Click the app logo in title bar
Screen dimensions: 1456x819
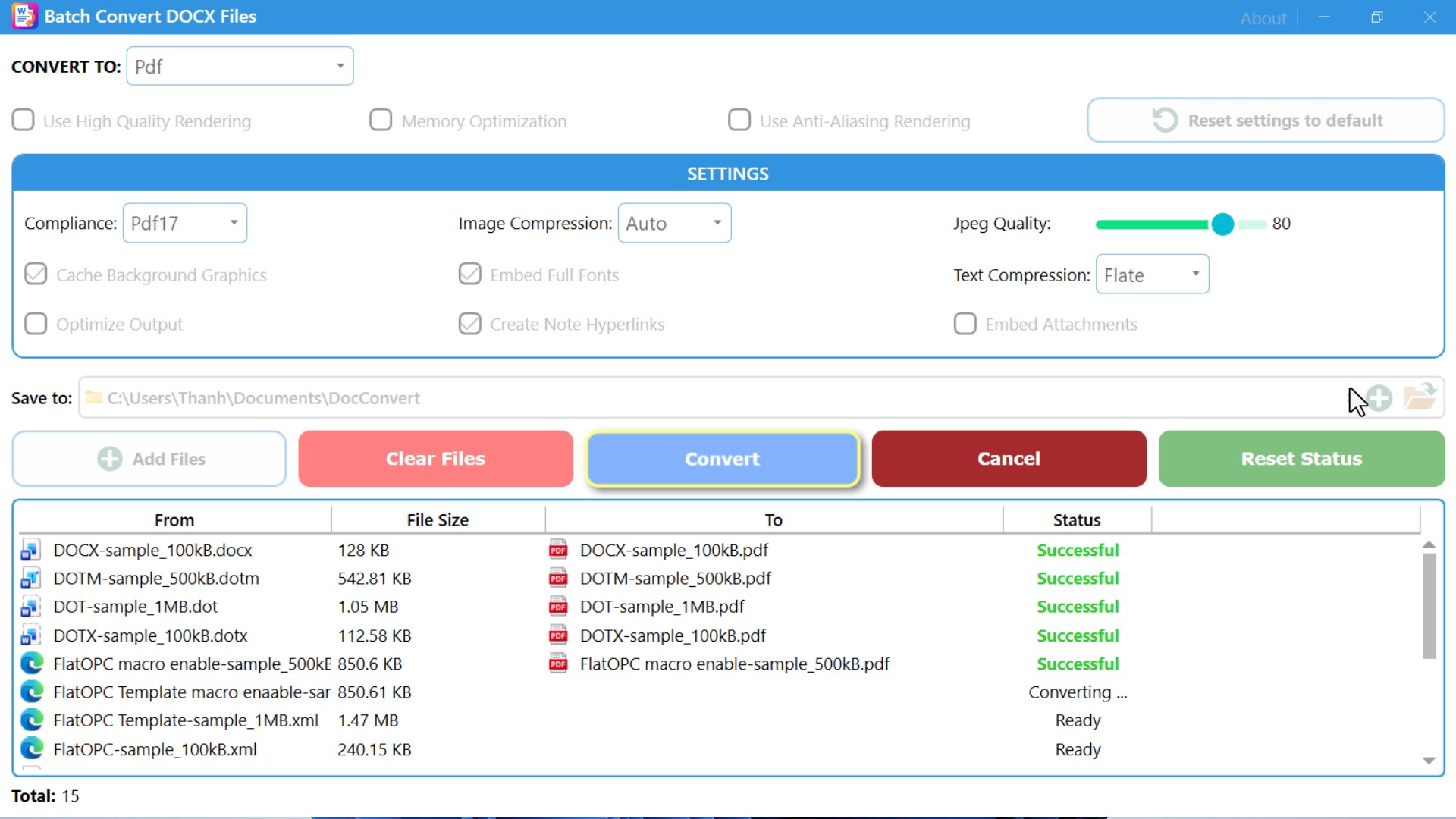click(x=24, y=16)
